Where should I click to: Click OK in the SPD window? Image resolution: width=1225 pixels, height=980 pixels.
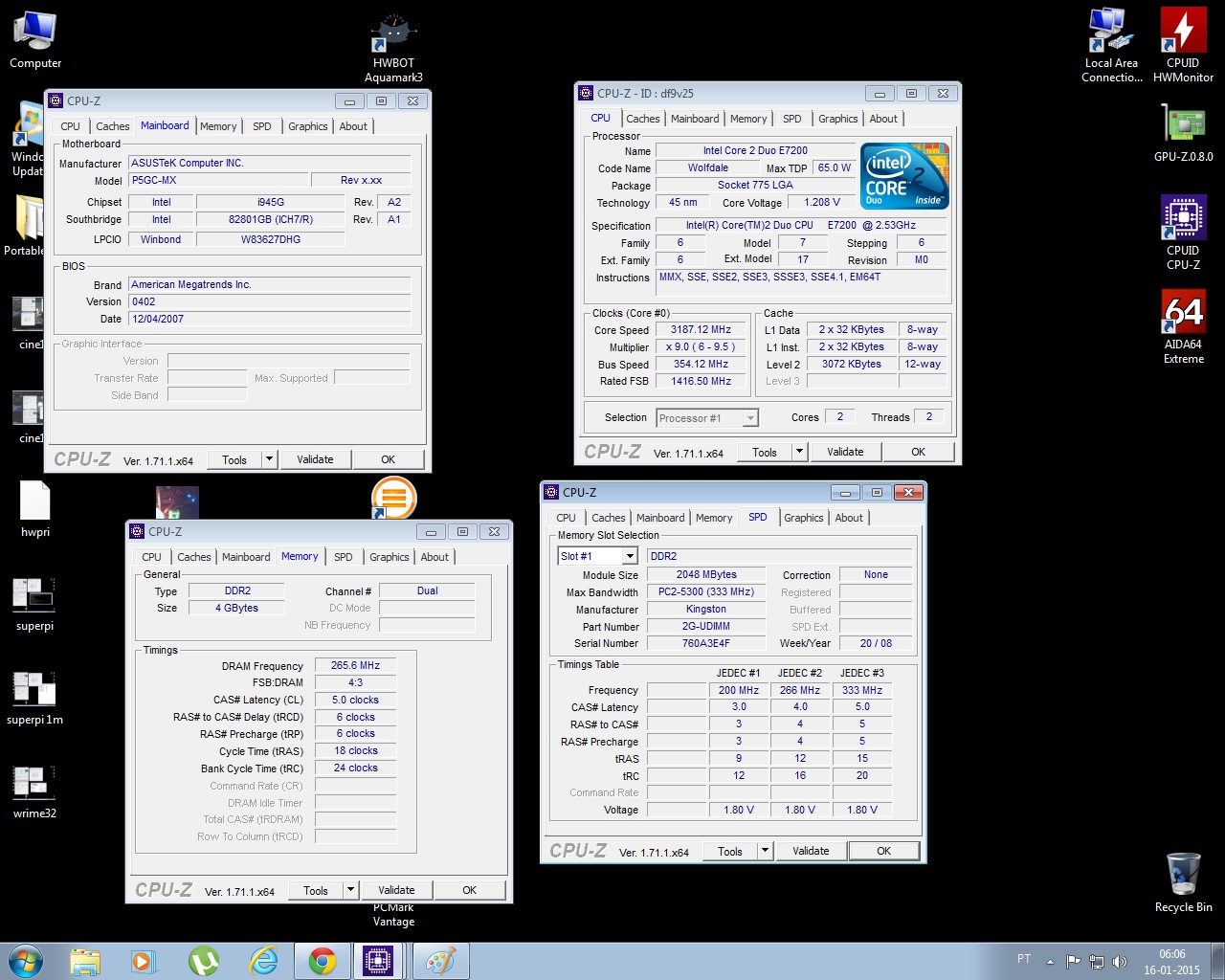[x=883, y=851]
